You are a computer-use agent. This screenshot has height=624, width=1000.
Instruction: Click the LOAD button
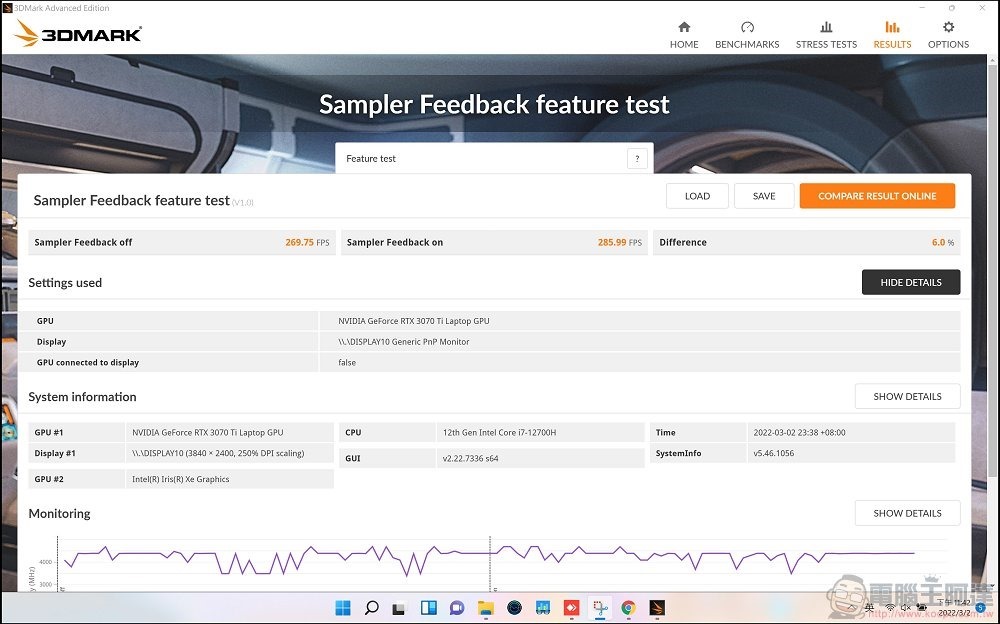(x=697, y=196)
